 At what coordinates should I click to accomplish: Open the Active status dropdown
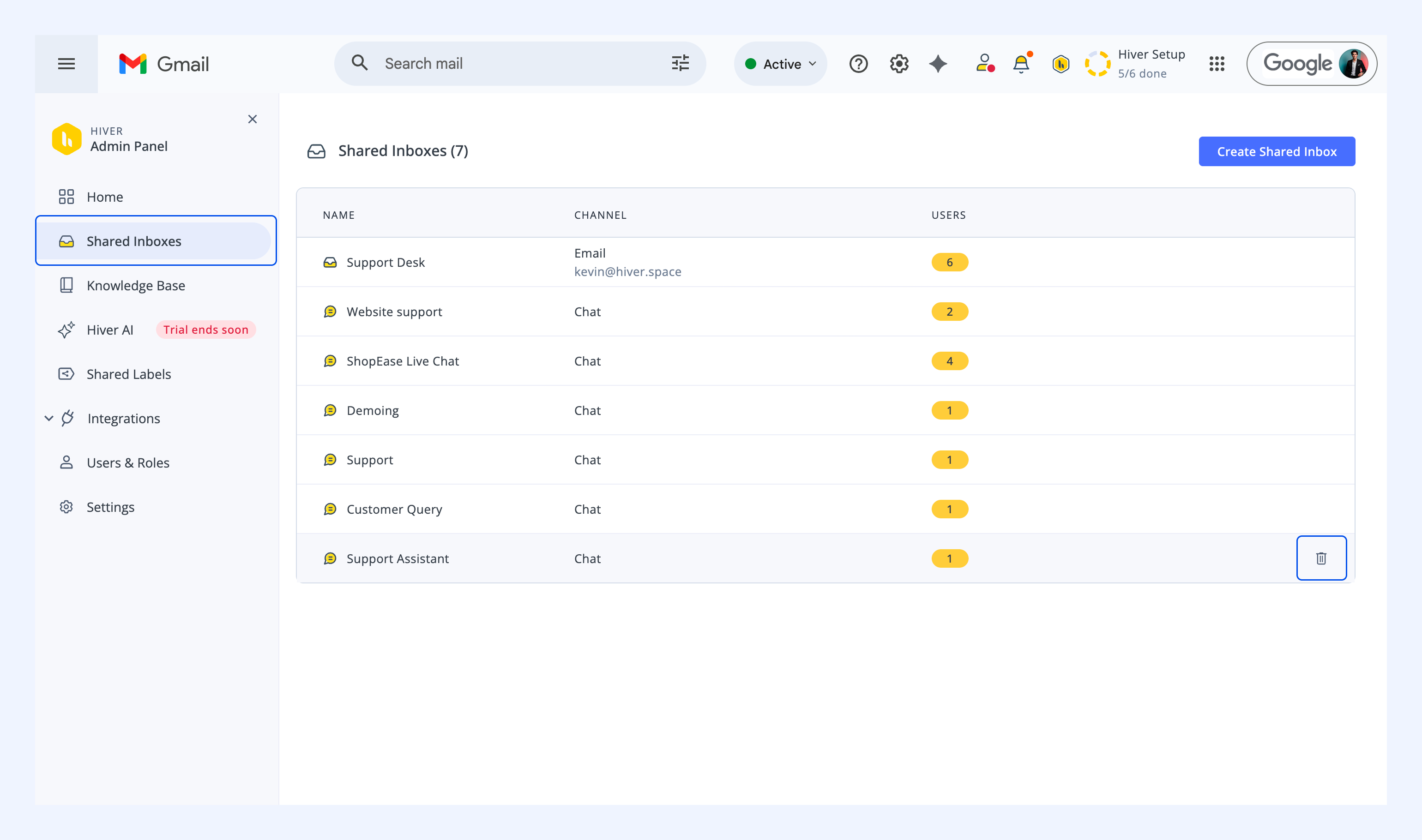[781, 64]
